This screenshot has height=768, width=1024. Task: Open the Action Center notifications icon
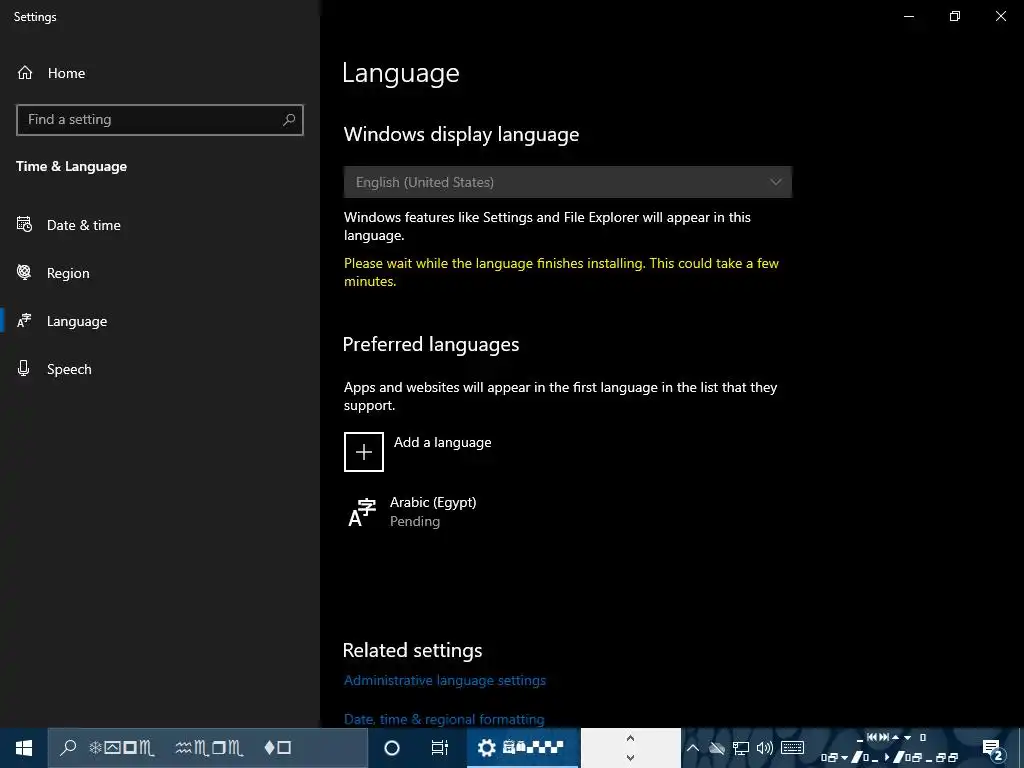click(993, 749)
